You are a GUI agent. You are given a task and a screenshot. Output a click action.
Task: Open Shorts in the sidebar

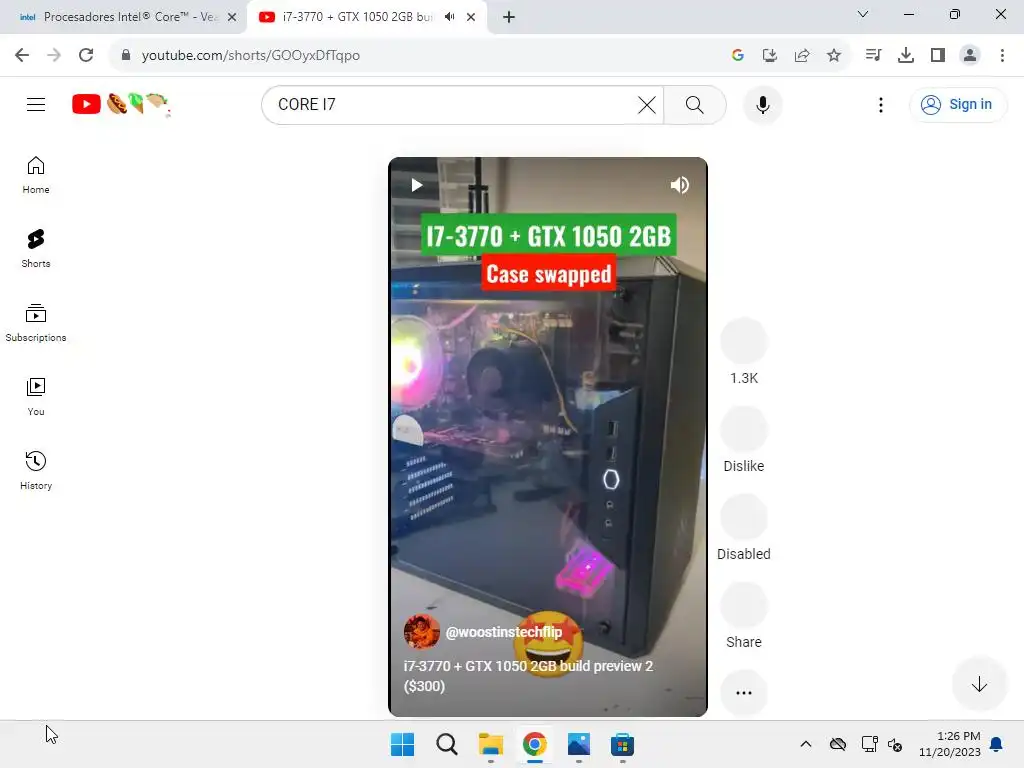(36, 249)
